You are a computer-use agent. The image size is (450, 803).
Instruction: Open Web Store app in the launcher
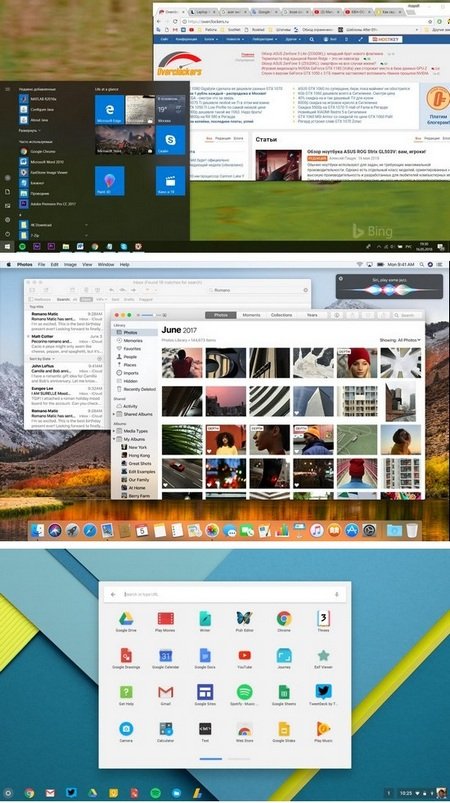click(x=245, y=732)
